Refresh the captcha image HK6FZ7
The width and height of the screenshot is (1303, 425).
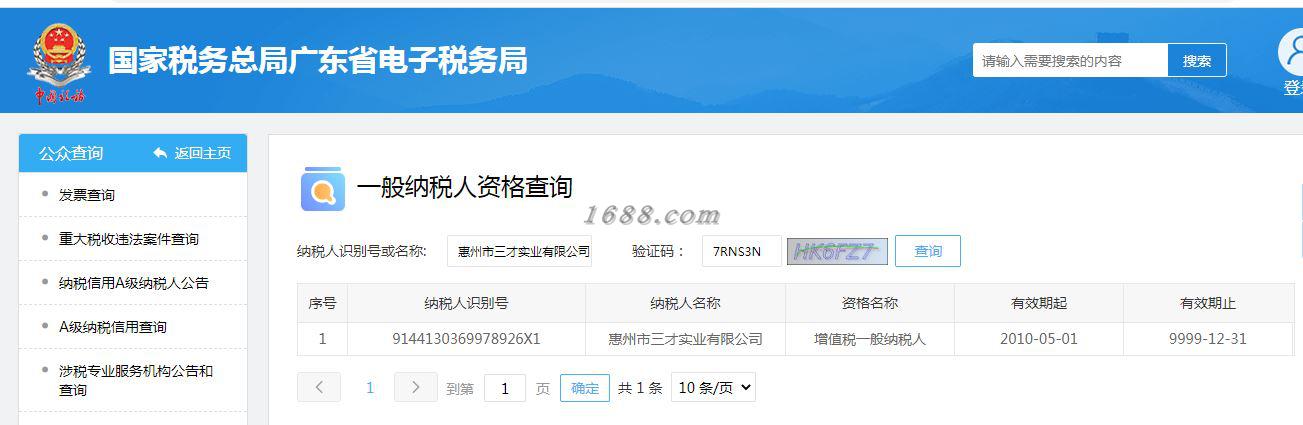(837, 251)
